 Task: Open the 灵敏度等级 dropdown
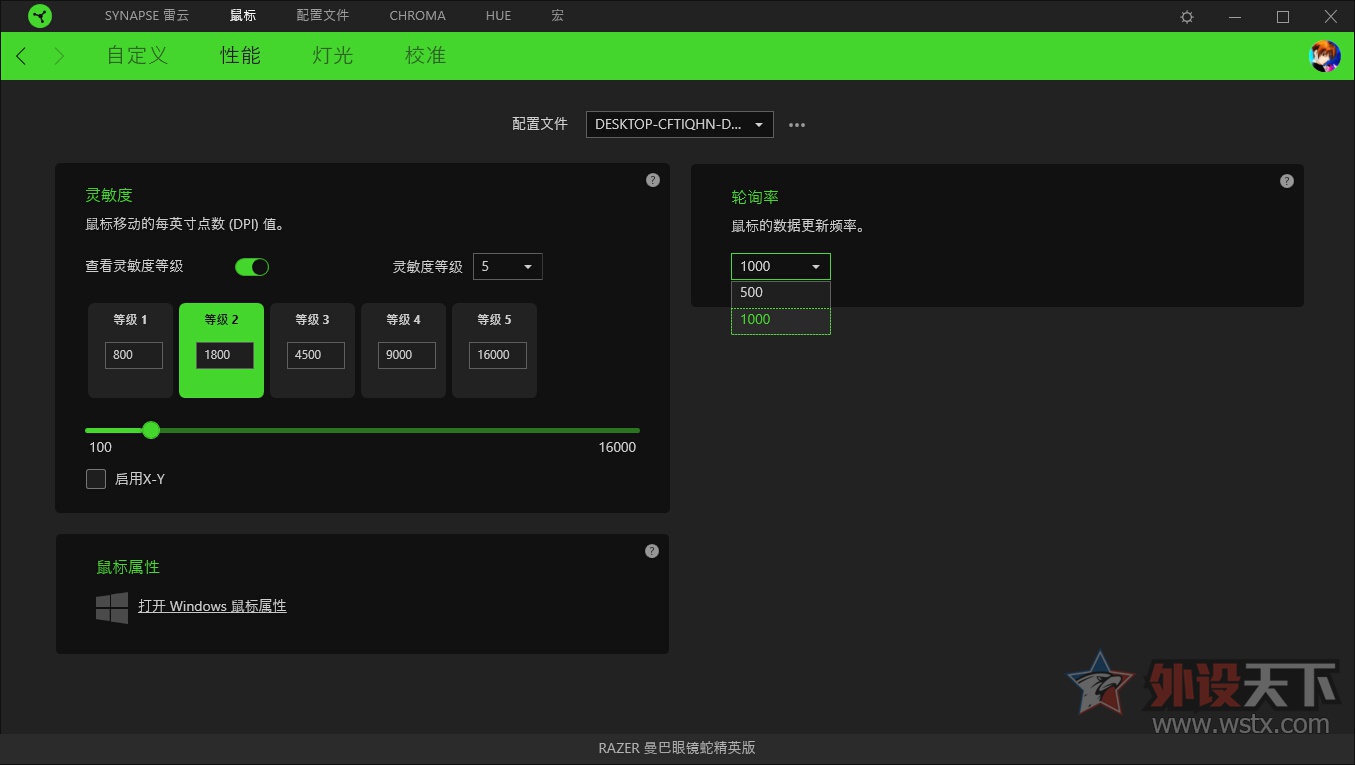(507, 266)
